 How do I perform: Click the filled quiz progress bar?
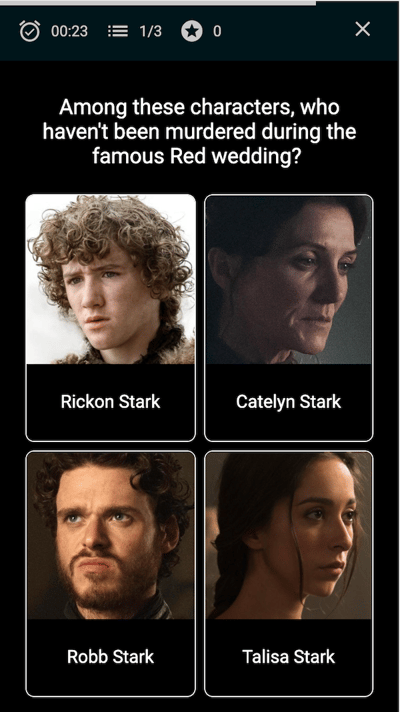pos(158,3)
